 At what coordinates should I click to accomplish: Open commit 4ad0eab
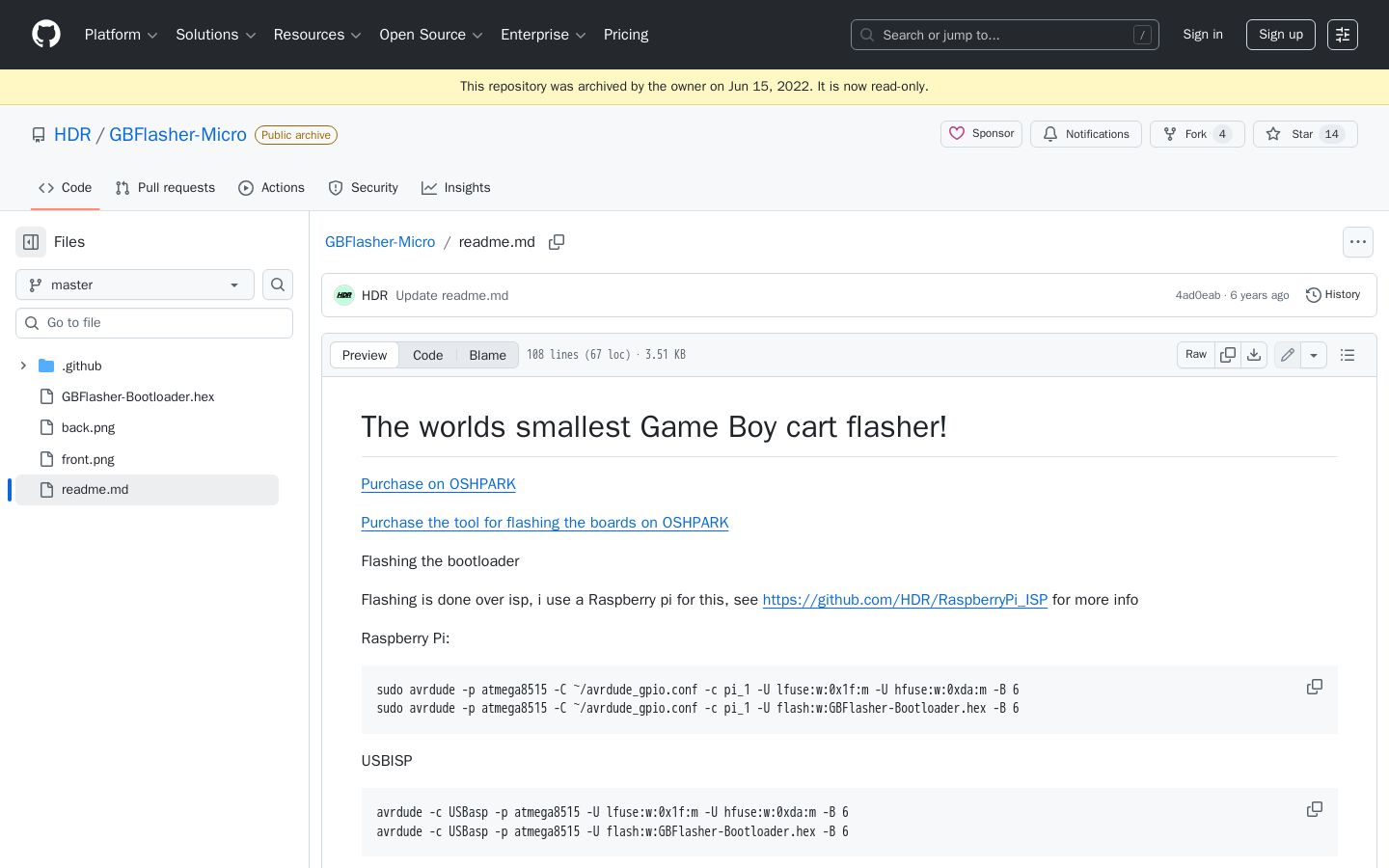(1198, 295)
